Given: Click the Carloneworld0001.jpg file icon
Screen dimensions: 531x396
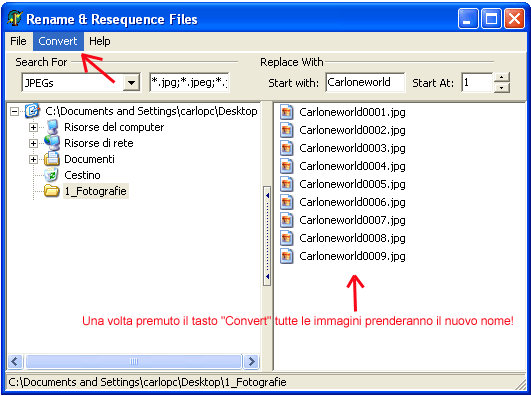Looking at the screenshot, I should pos(286,112).
